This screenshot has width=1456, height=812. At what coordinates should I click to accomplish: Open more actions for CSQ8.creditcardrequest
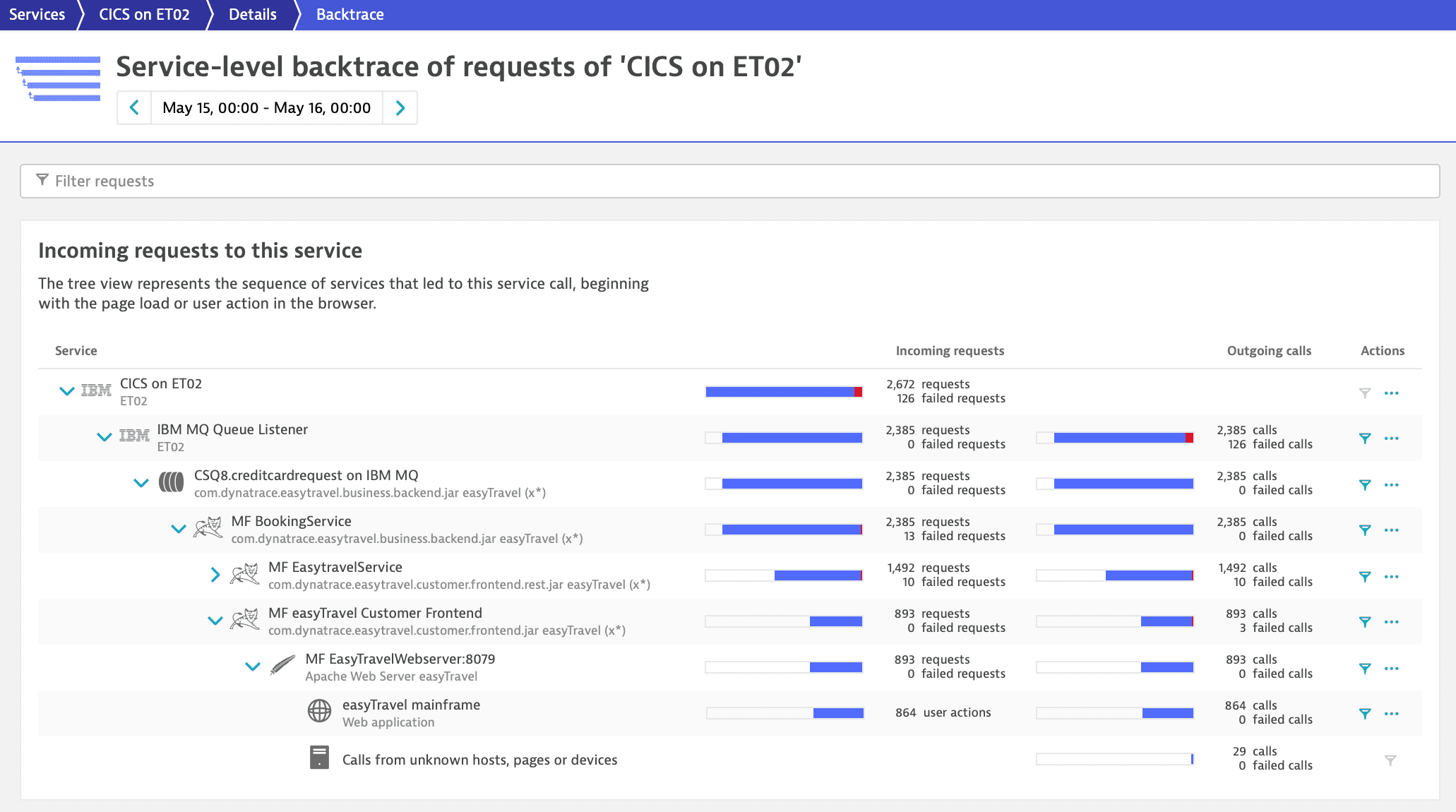1392,485
